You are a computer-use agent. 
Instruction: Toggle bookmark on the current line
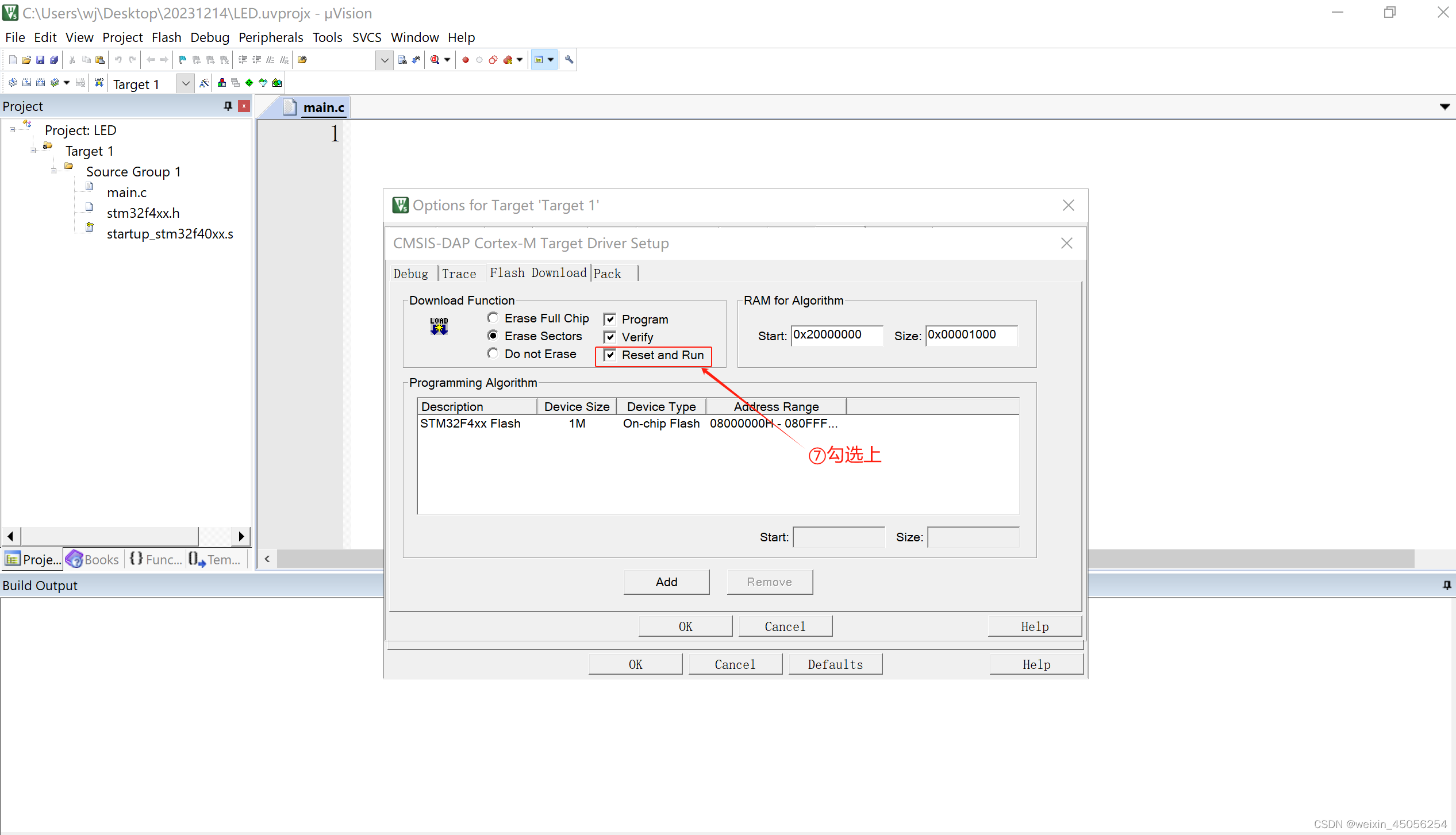point(182,60)
